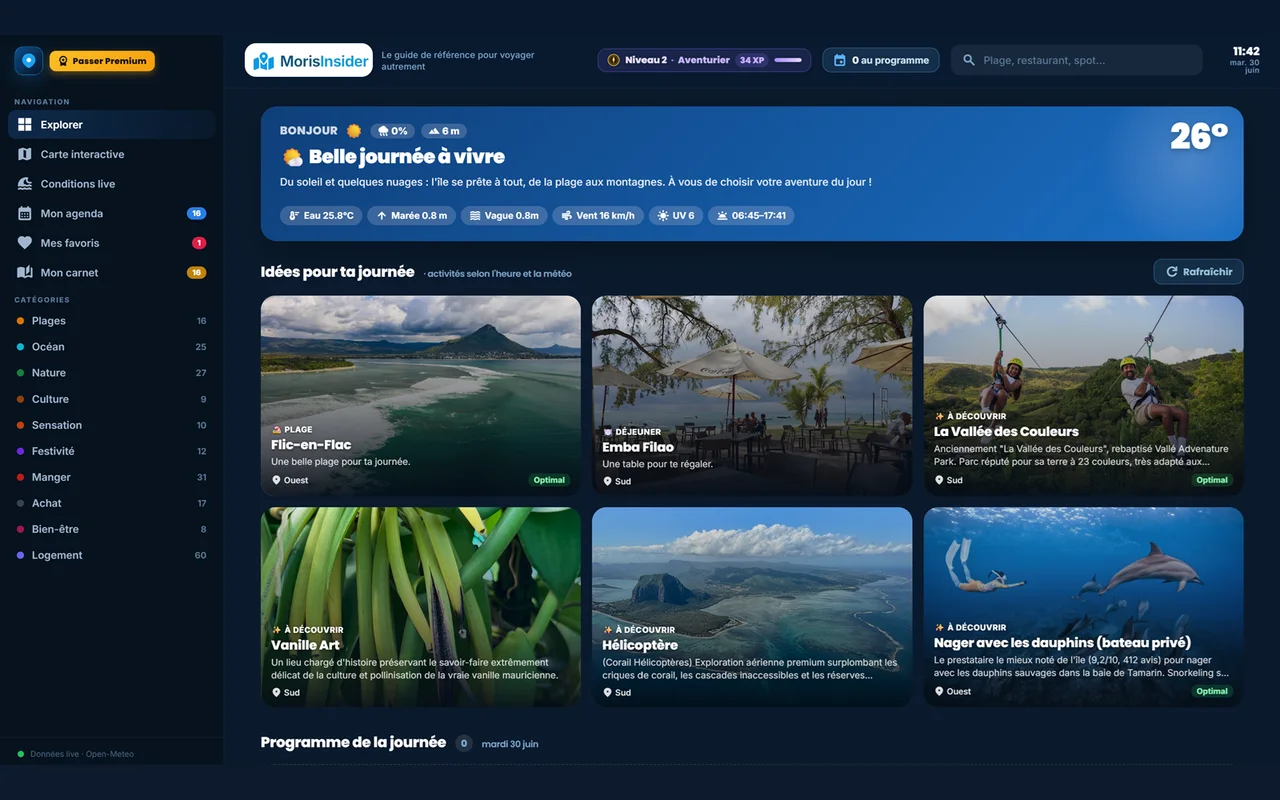Viewport: 1280px width, 800px height.
Task: Click the blue location pin app icon
Action: [28, 61]
